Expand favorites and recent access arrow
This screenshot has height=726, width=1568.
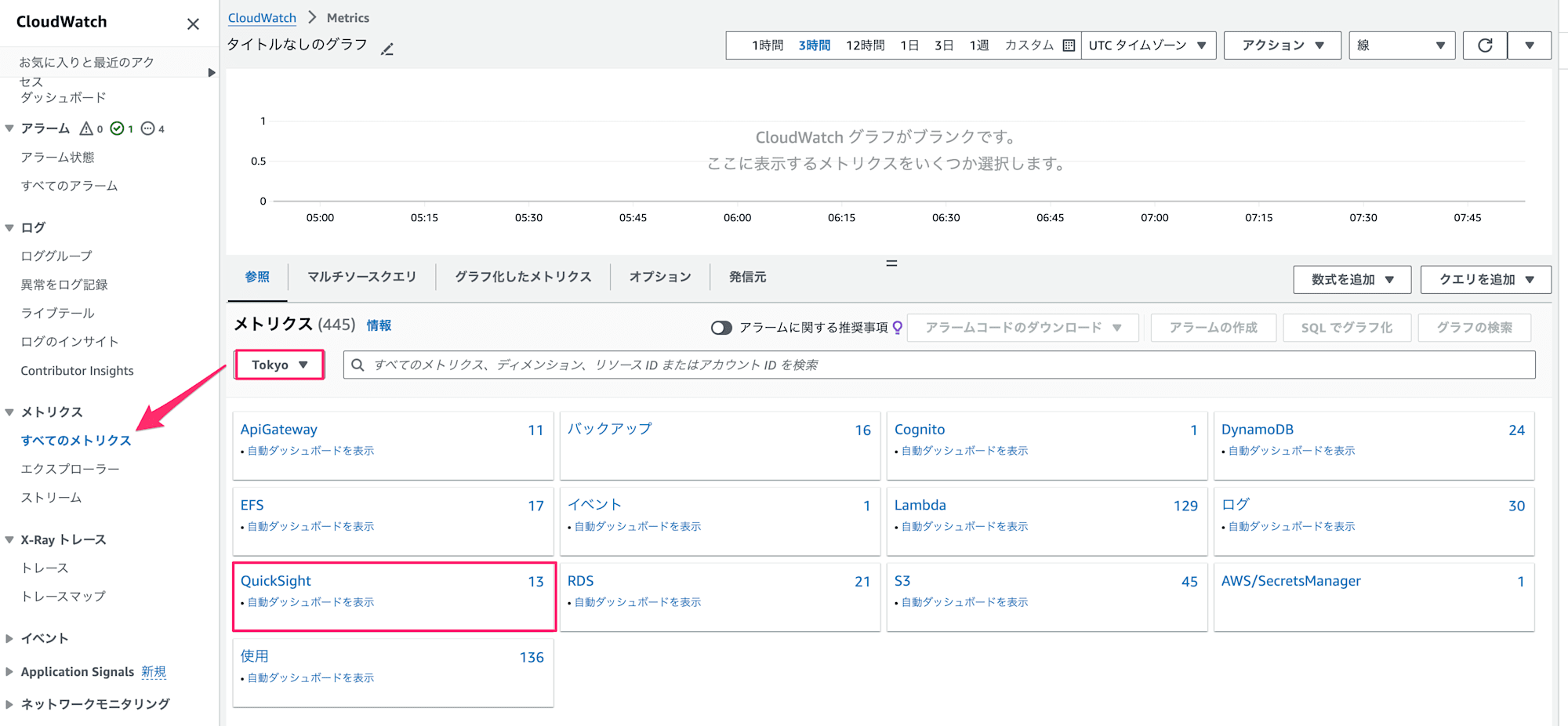tap(211, 72)
